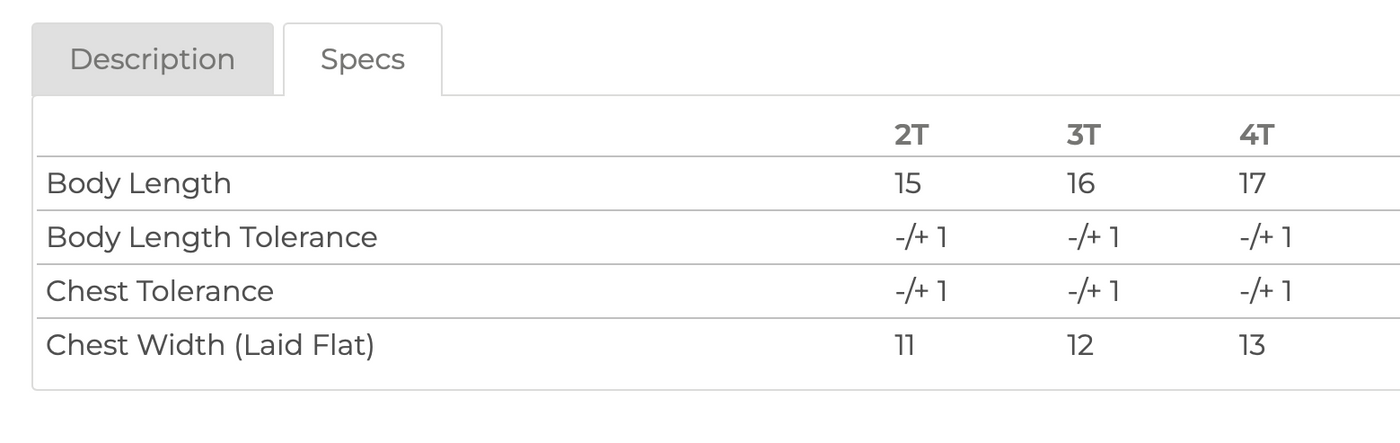Click the 2T size column header

(x=911, y=135)
